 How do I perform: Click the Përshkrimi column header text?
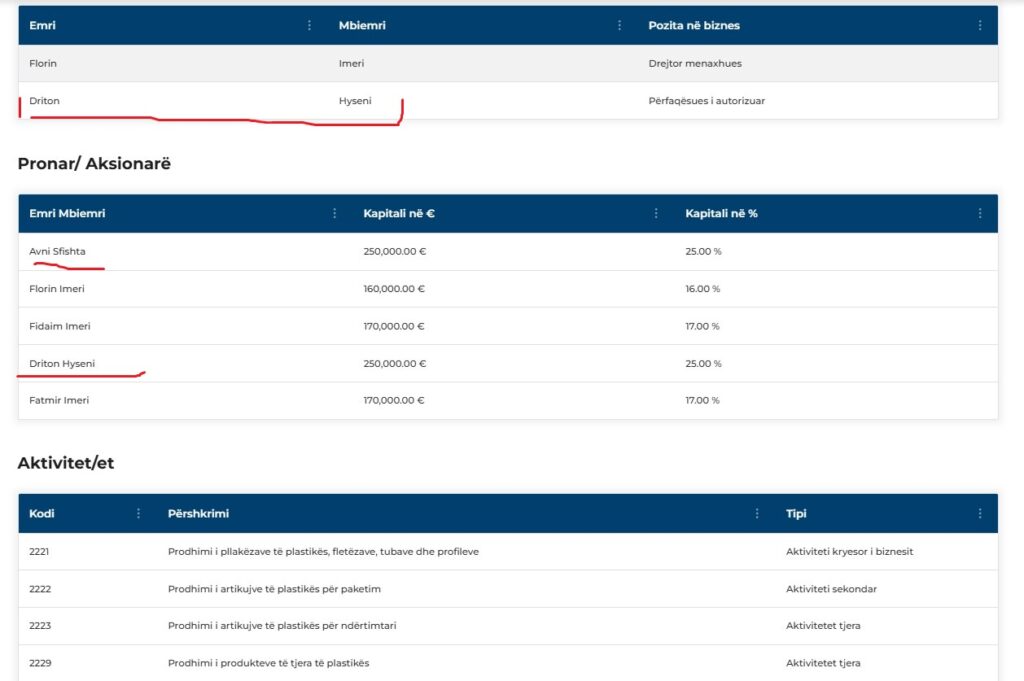pyautogui.click(x=198, y=513)
